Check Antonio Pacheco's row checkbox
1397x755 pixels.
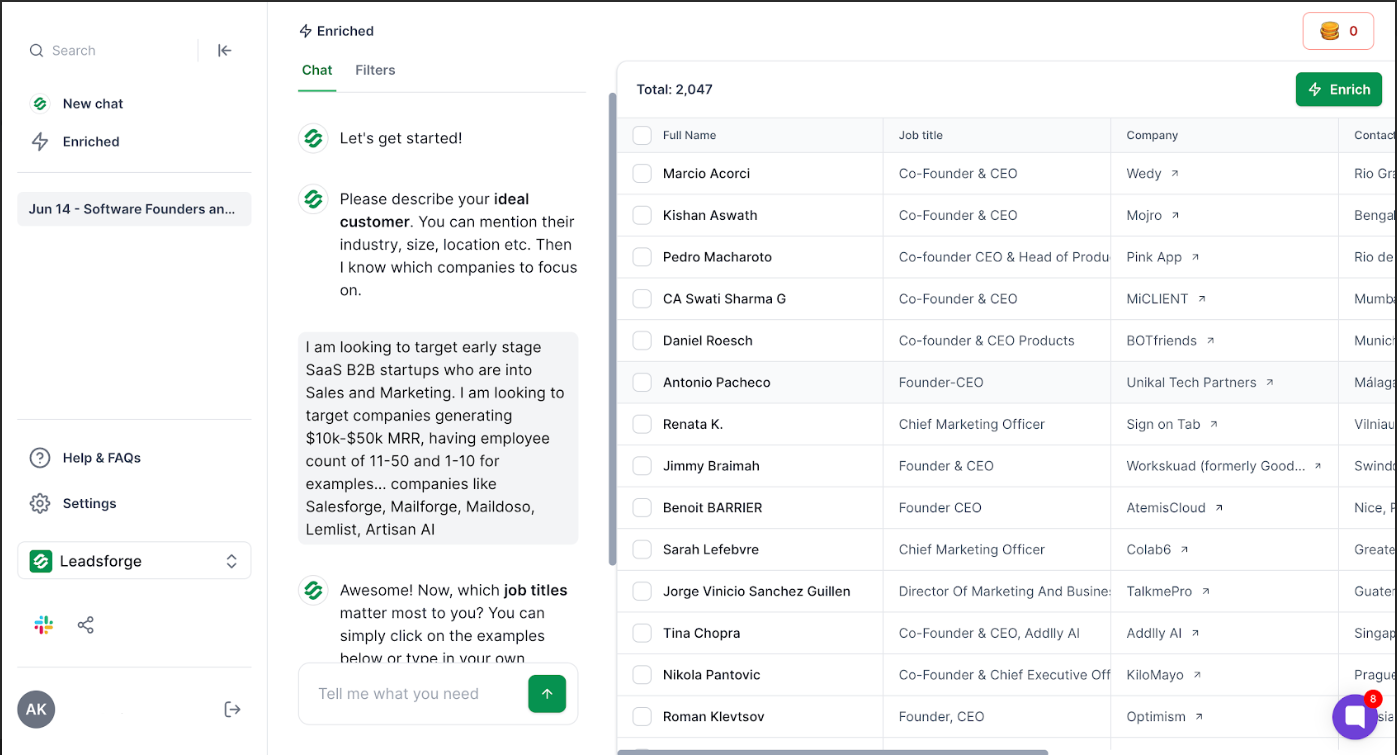tap(642, 382)
